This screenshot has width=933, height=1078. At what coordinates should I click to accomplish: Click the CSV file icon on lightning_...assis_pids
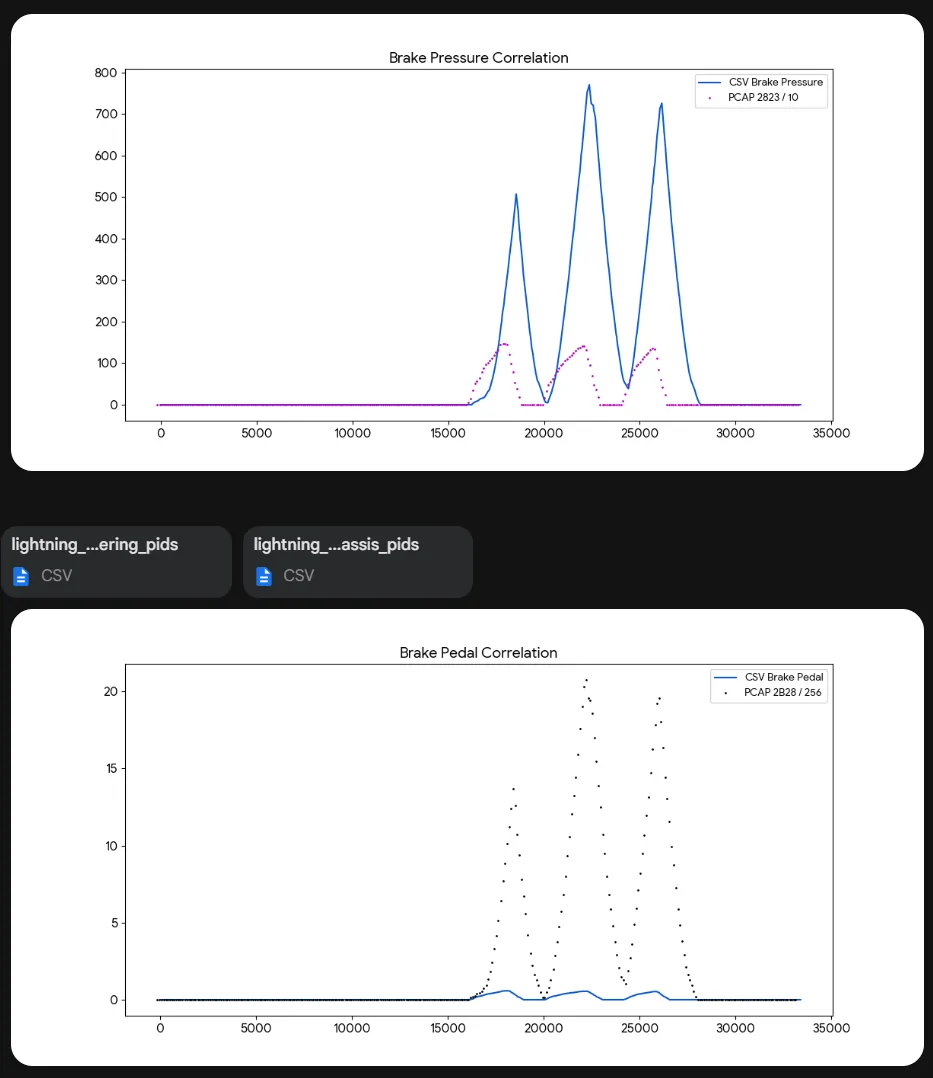(262, 576)
